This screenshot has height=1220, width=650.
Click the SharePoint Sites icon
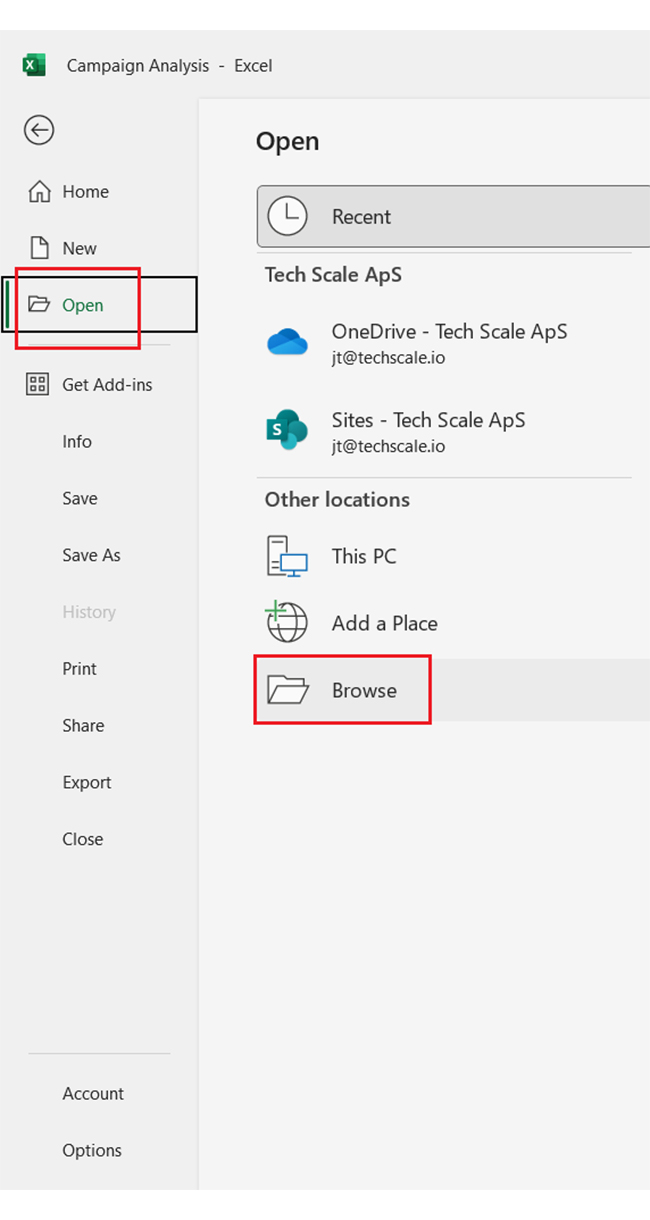(x=288, y=431)
